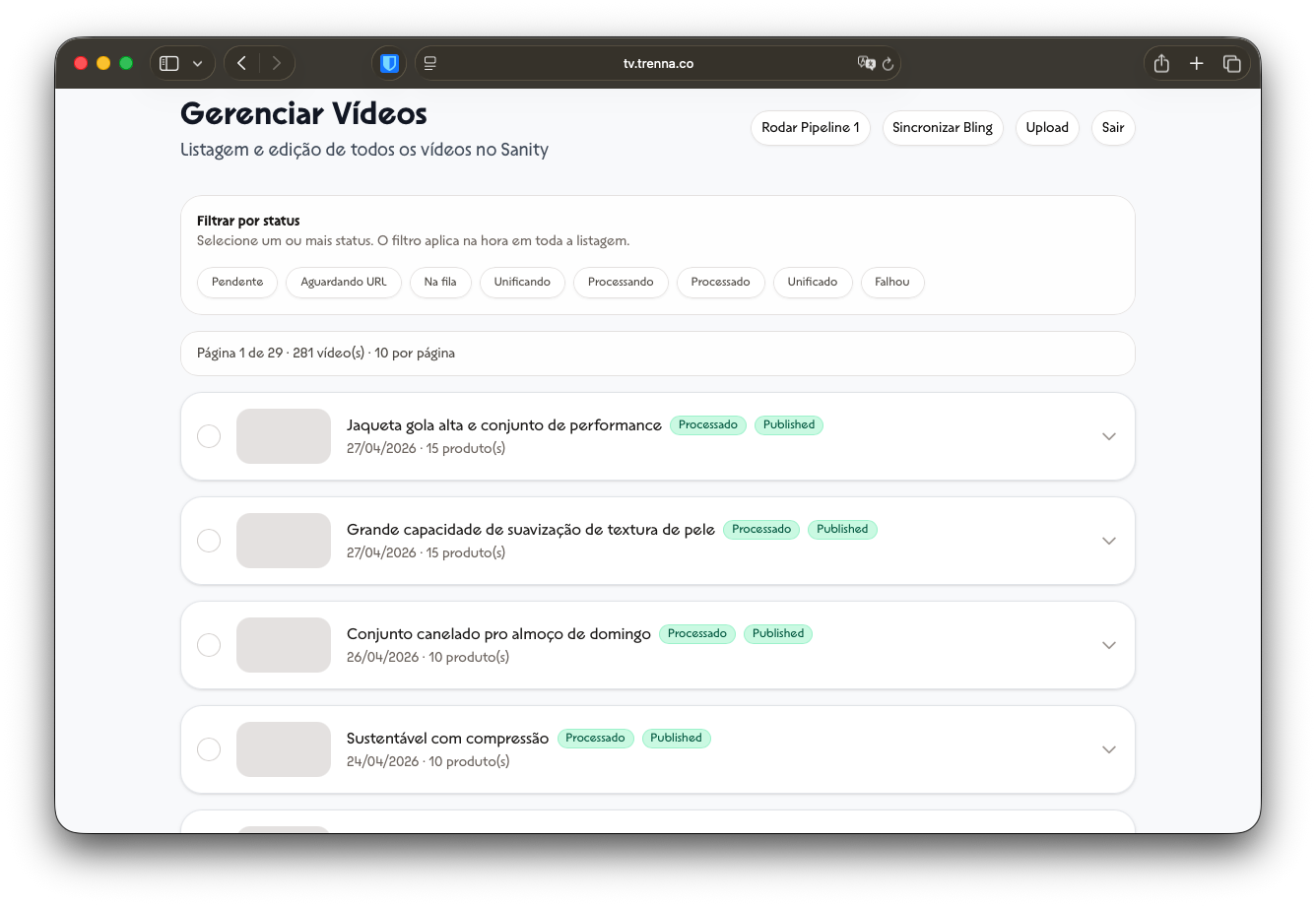Click the tv.trenna.co address field

[x=658, y=63]
